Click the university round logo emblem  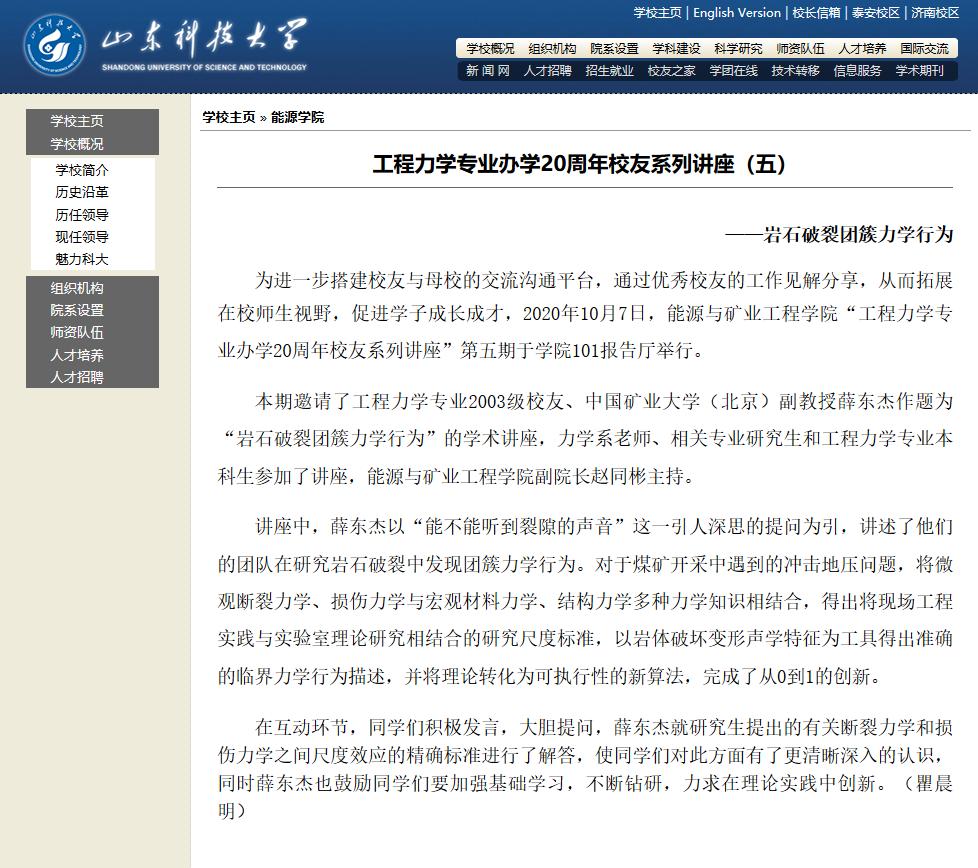click(54, 45)
